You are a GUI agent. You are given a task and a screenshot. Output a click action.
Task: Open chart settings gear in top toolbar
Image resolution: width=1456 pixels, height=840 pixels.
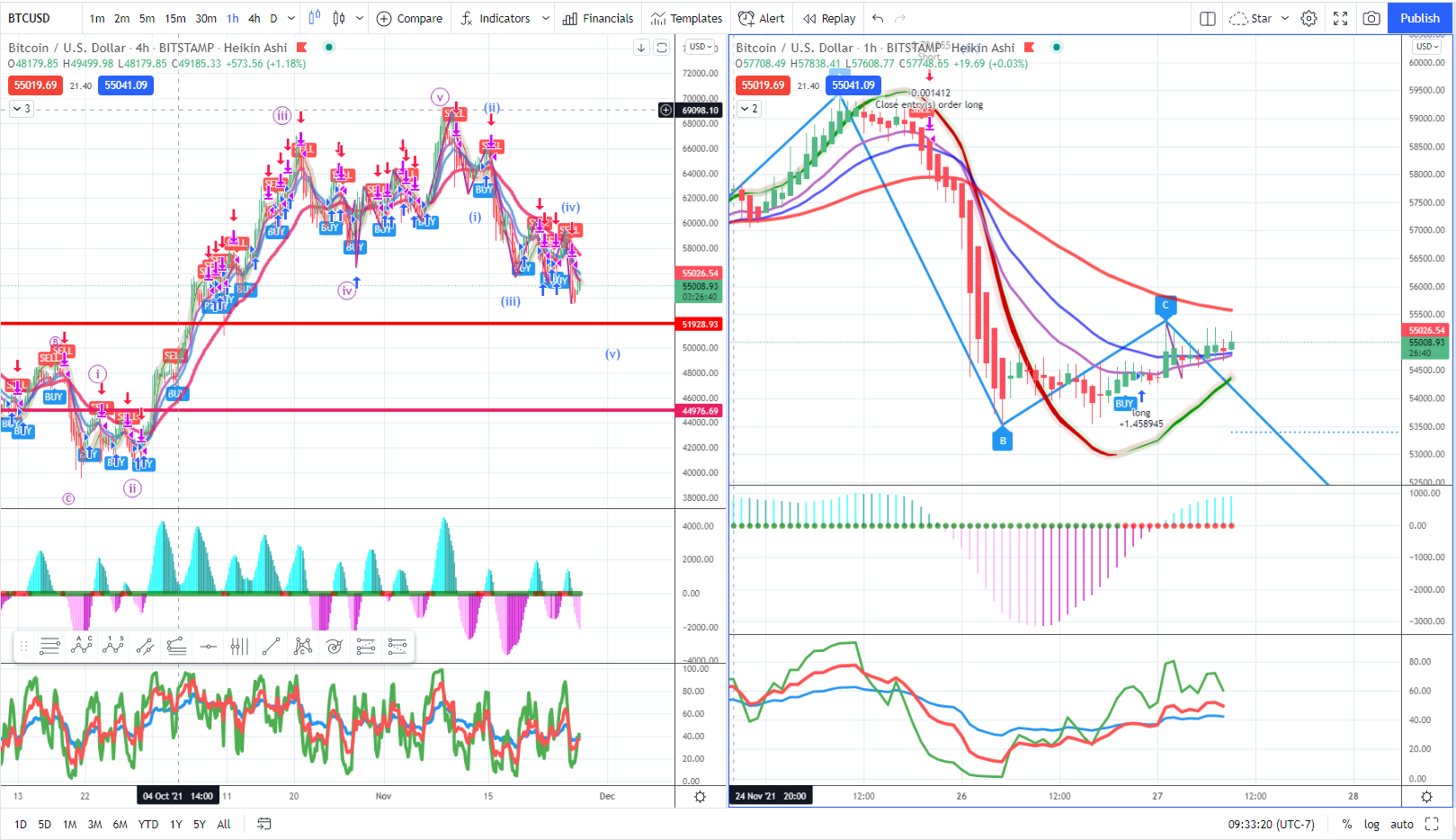coord(1309,18)
